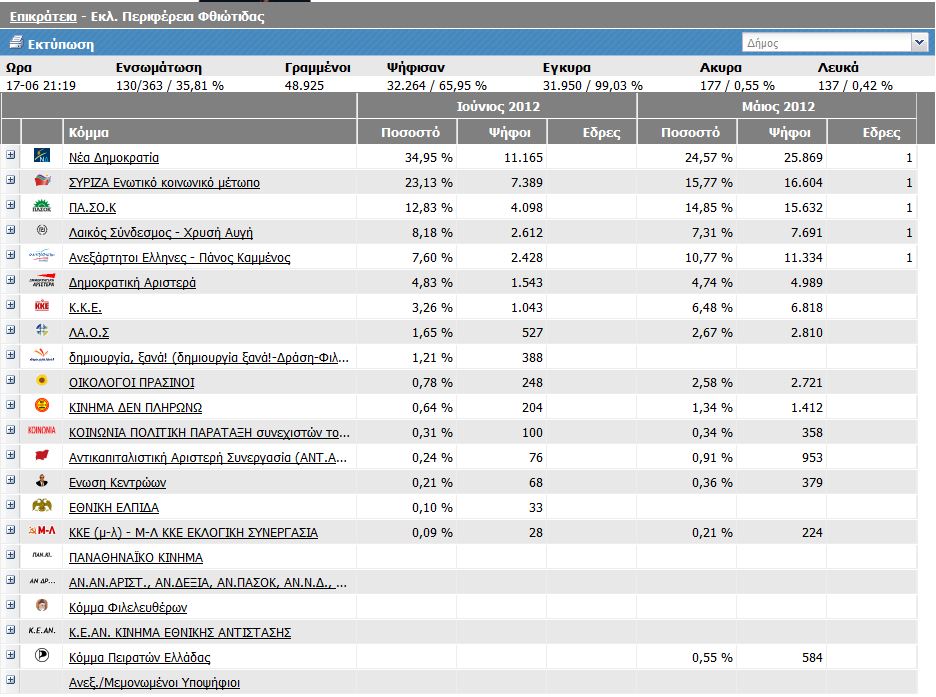
Task: Click the ΚΙΝΗΜΑ ΔΕΝ ΠΛΗΡΩΝΩ logo icon
Action: coord(42,407)
